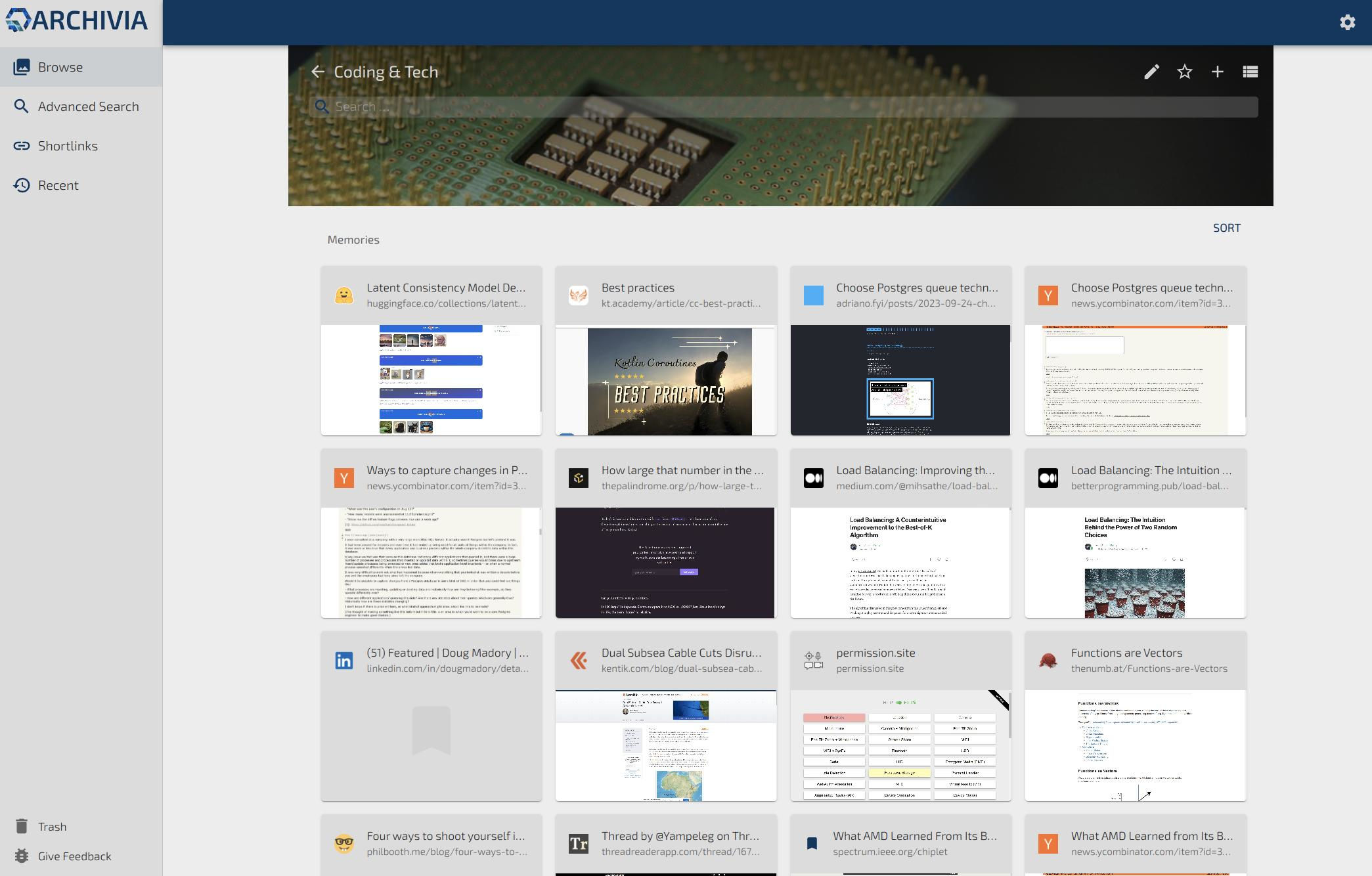This screenshot has height=876, width=1372.
Task: Open permission.site preview thumbnail
Action: coord(900,745)
